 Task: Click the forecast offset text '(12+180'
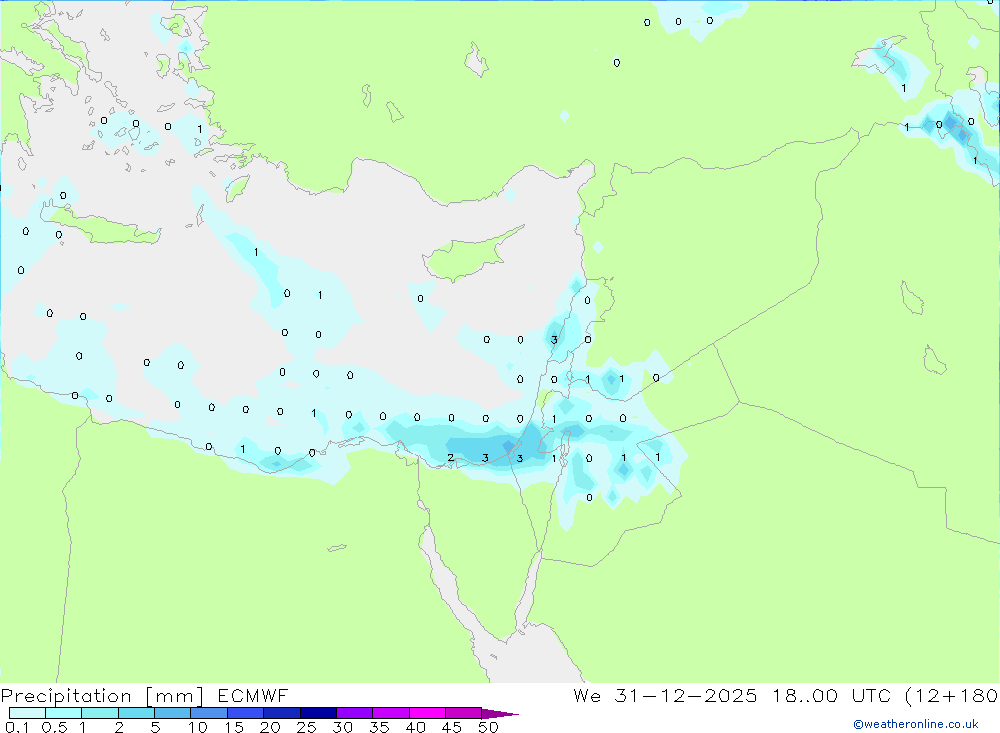coord(952,695)
